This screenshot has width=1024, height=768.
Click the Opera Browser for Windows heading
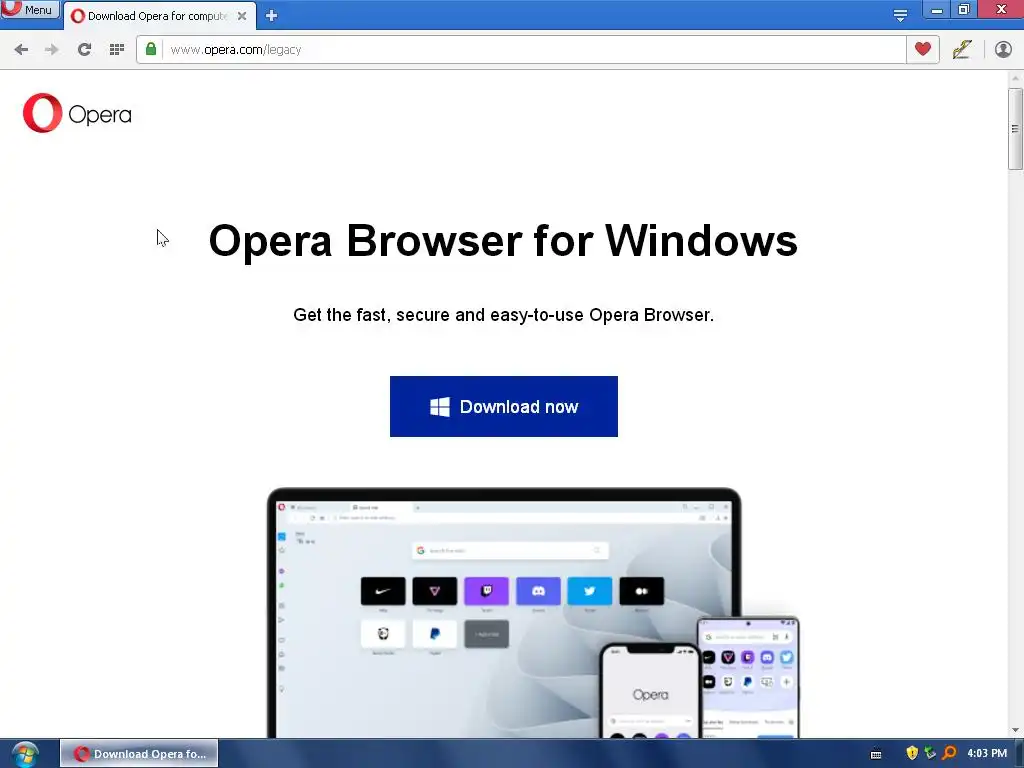[x=503, y=241]
